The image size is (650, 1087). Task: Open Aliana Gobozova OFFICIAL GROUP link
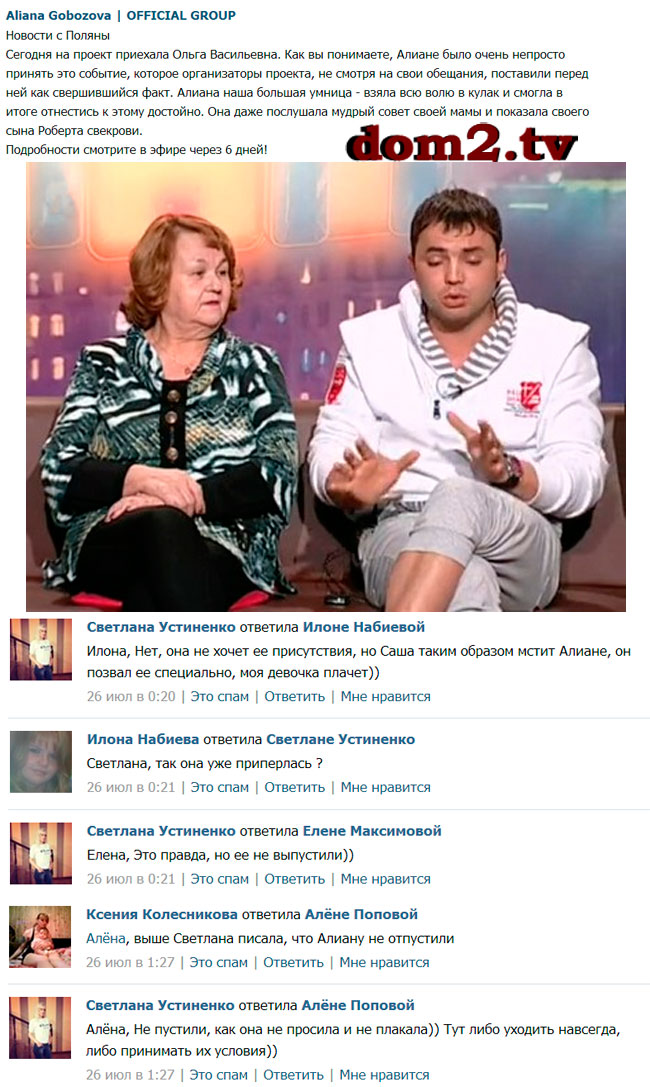[x=121, y=15]
